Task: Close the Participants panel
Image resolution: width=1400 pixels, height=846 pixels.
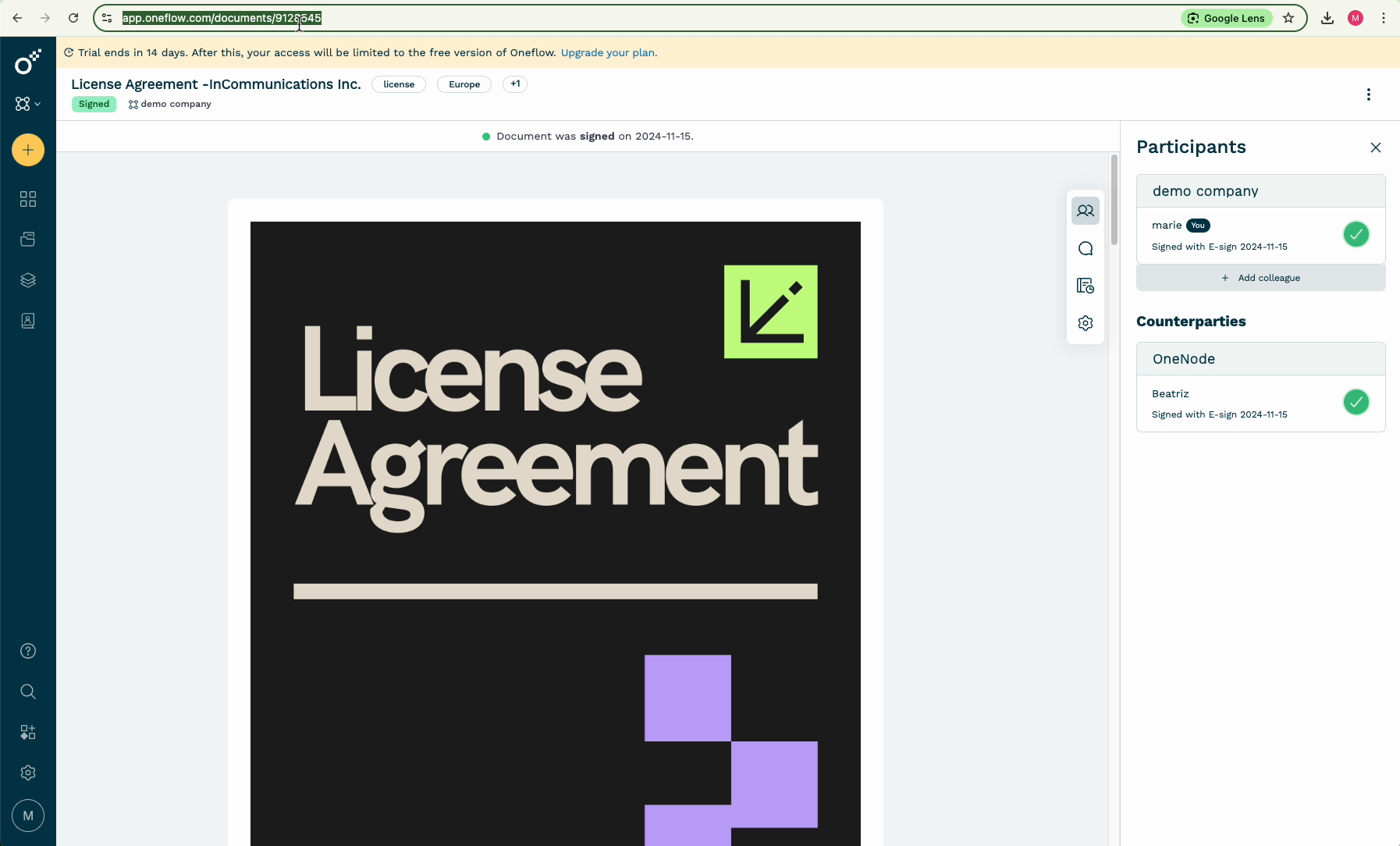Action: click(x=1376, y=148)
